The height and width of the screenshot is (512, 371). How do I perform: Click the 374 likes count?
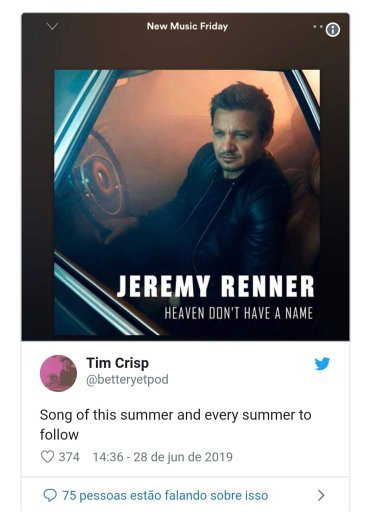tap(69, 457)
